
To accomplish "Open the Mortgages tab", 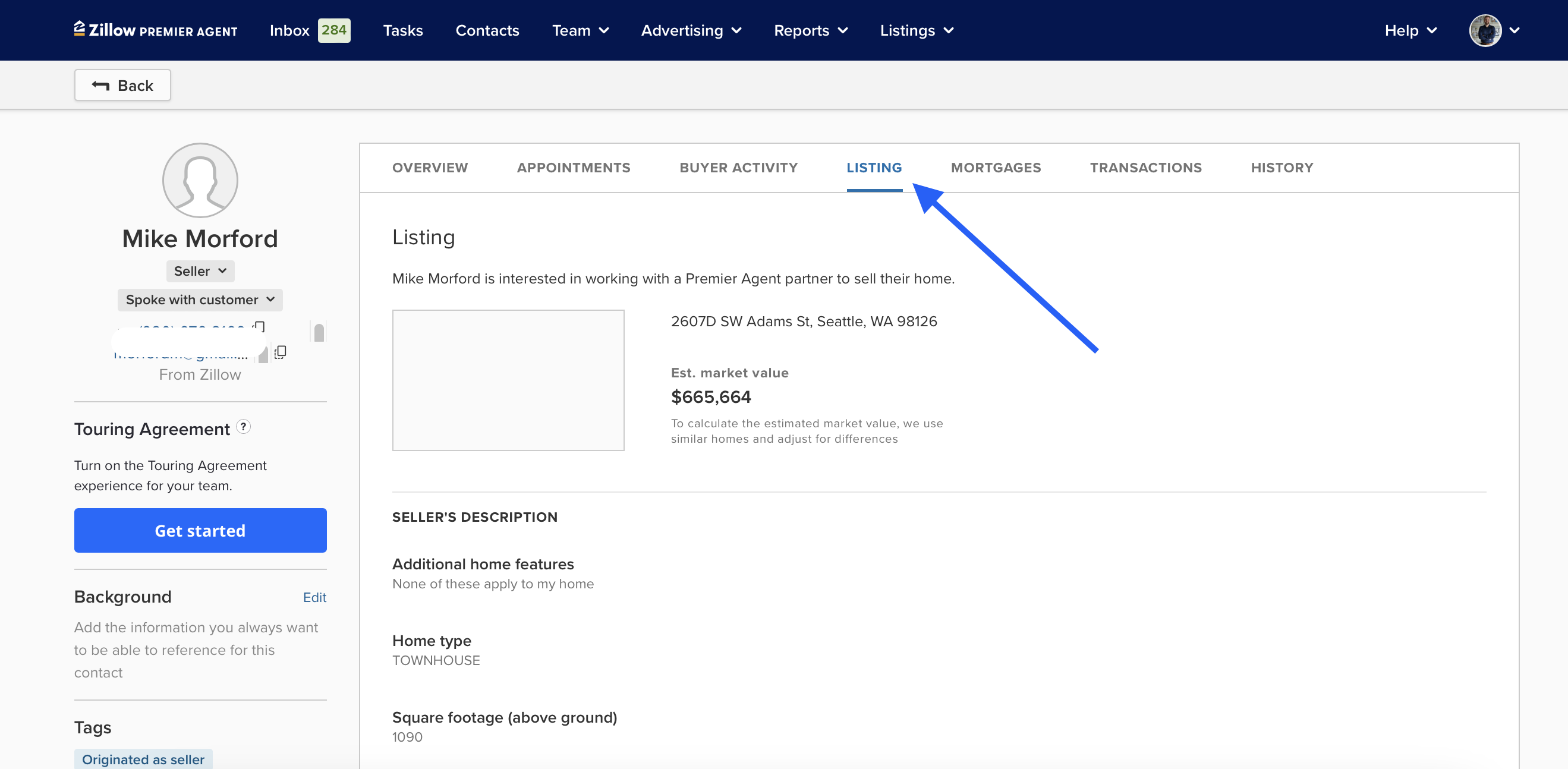I will (x=995, y=168).
